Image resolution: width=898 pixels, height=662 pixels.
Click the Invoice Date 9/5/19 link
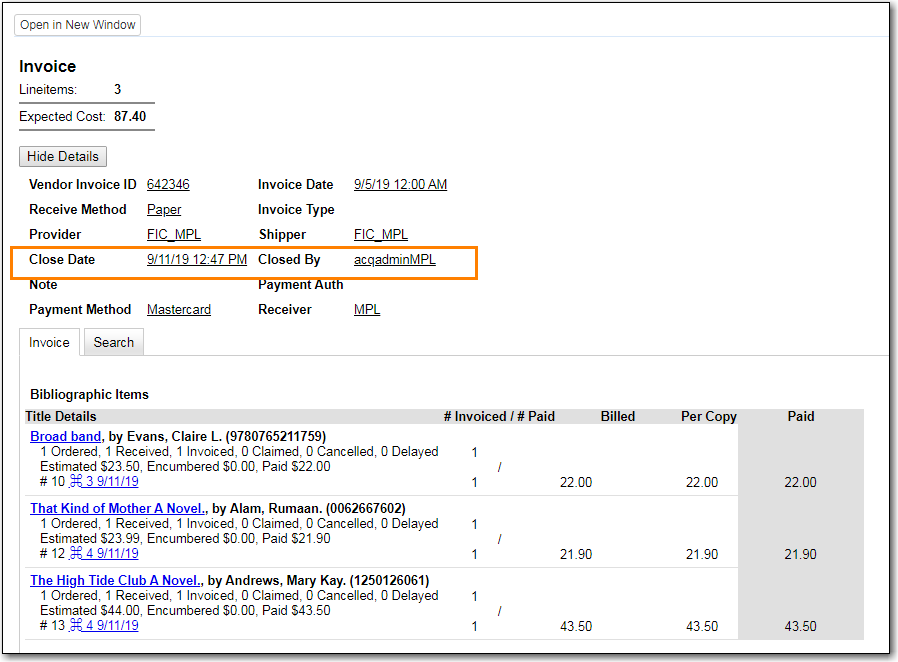tap(401, 184)
